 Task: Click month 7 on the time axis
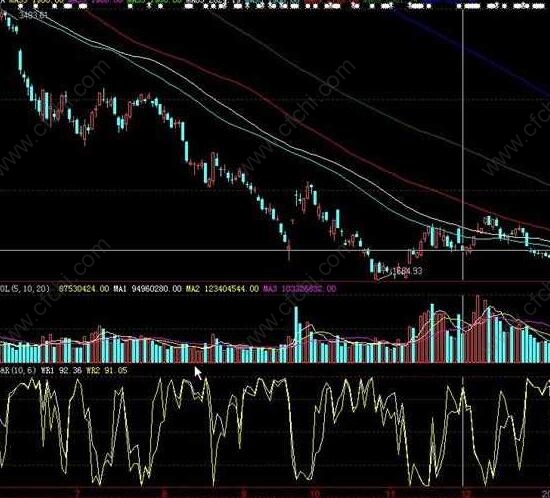tap(78, 493)
